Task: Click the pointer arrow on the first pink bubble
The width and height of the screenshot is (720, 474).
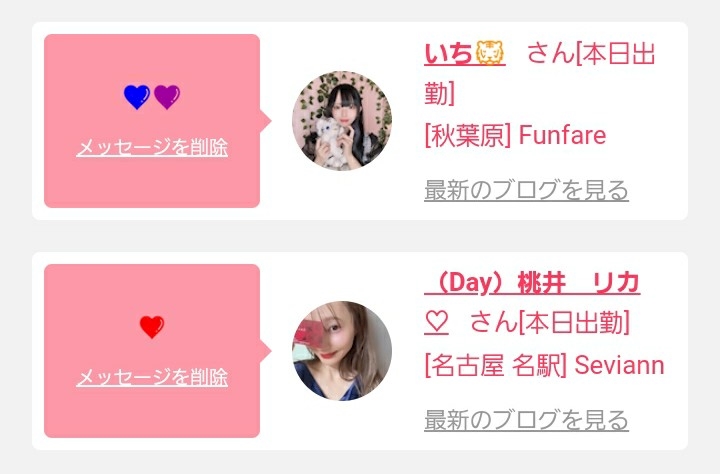Action: [x=266, y=121]
